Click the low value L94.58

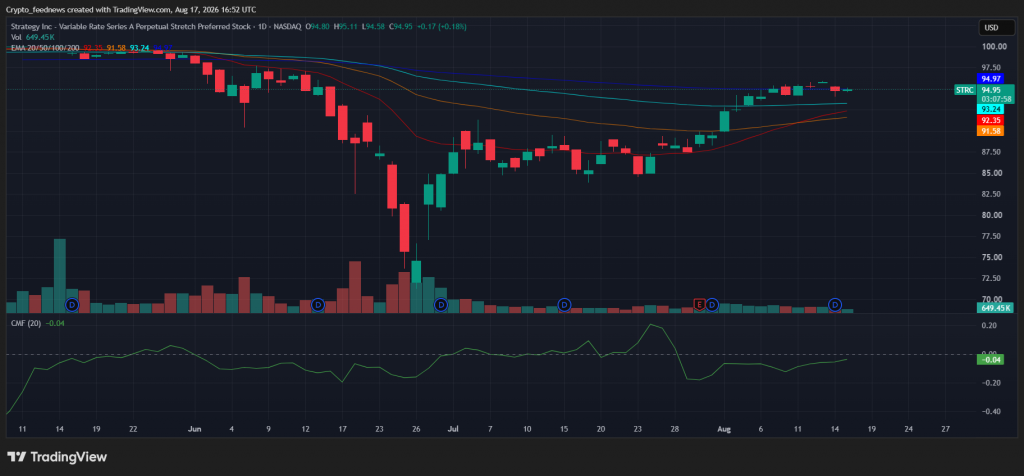click(x=373, y=26)
